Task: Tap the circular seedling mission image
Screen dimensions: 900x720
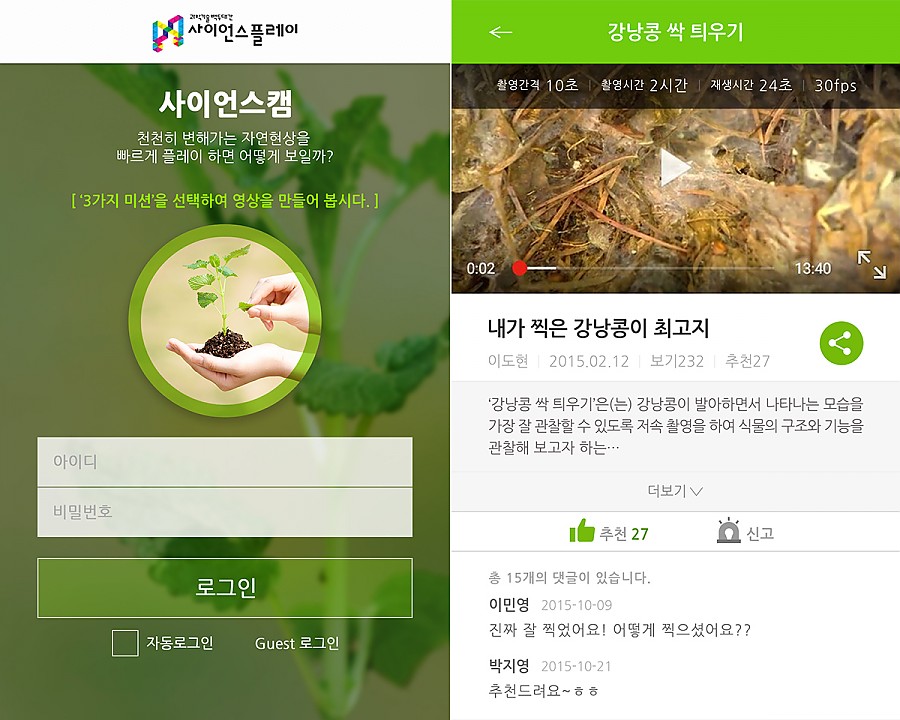Action: tap(224, 321)
